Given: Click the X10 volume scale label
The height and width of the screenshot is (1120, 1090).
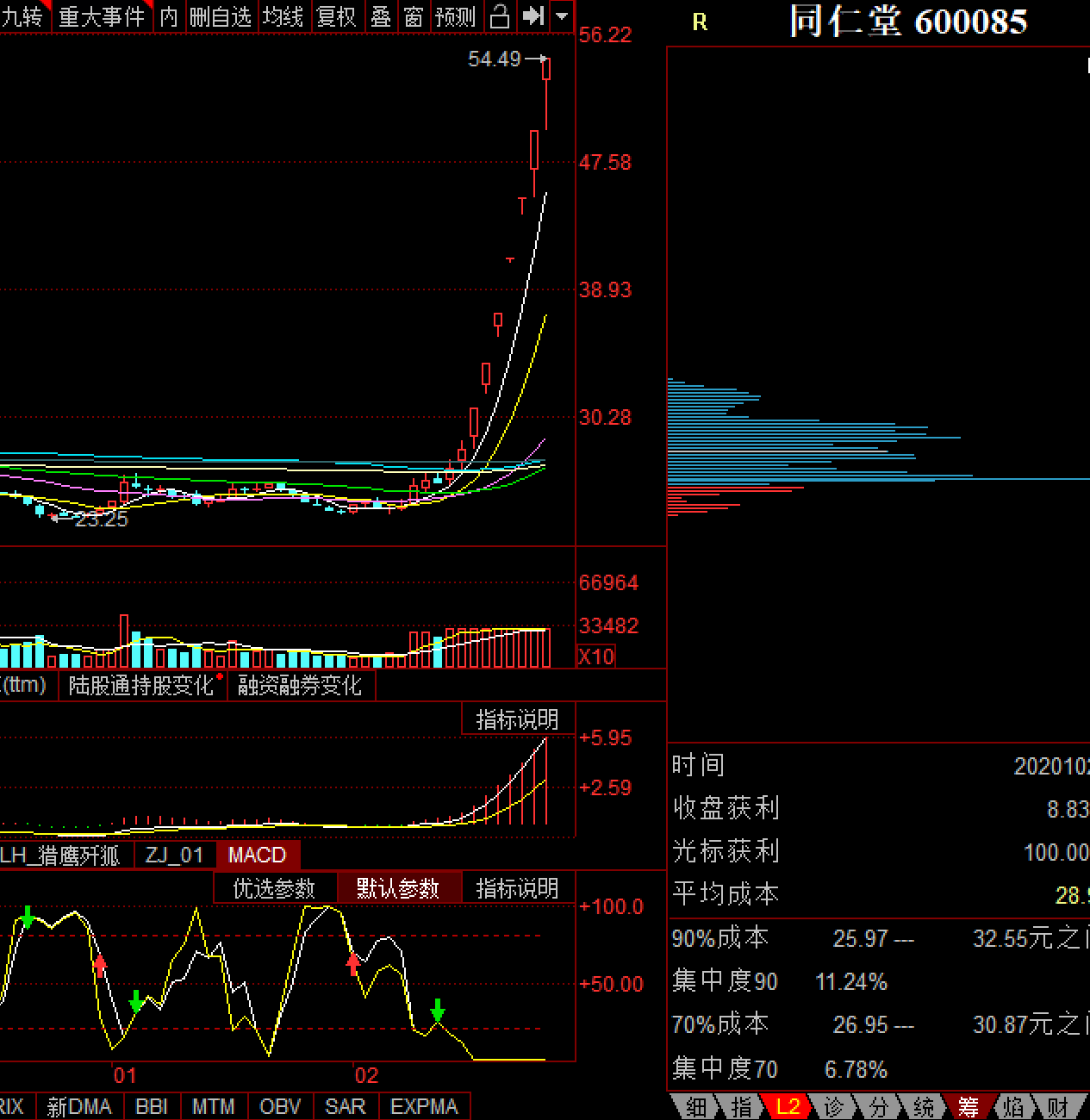Looking at the screenshot, I should click(x=596, y=656).
